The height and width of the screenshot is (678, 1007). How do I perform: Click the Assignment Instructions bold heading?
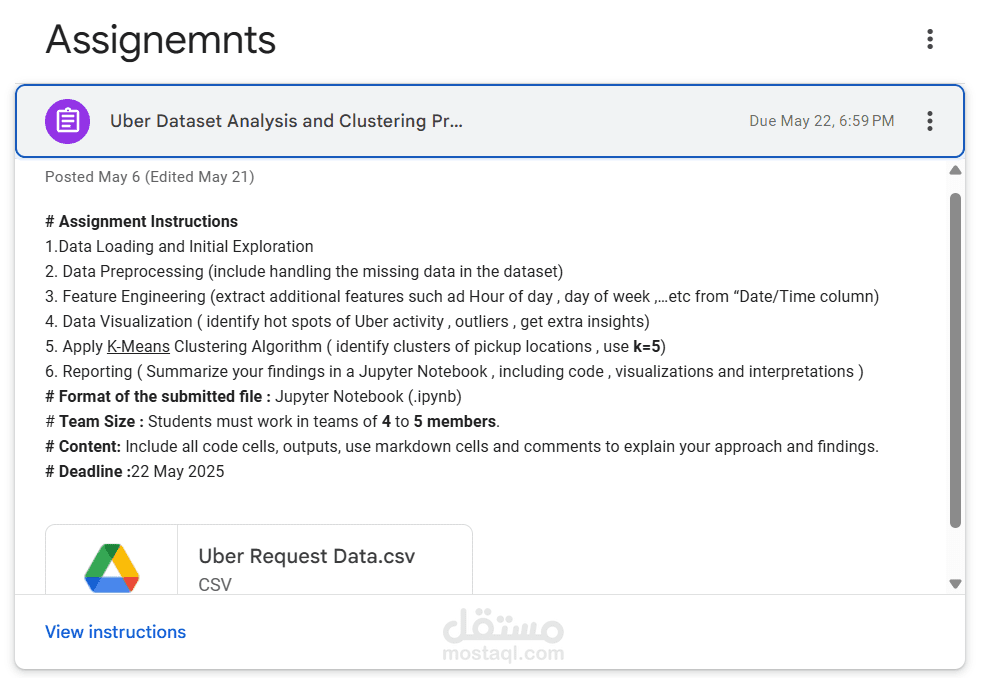point(141,222)
